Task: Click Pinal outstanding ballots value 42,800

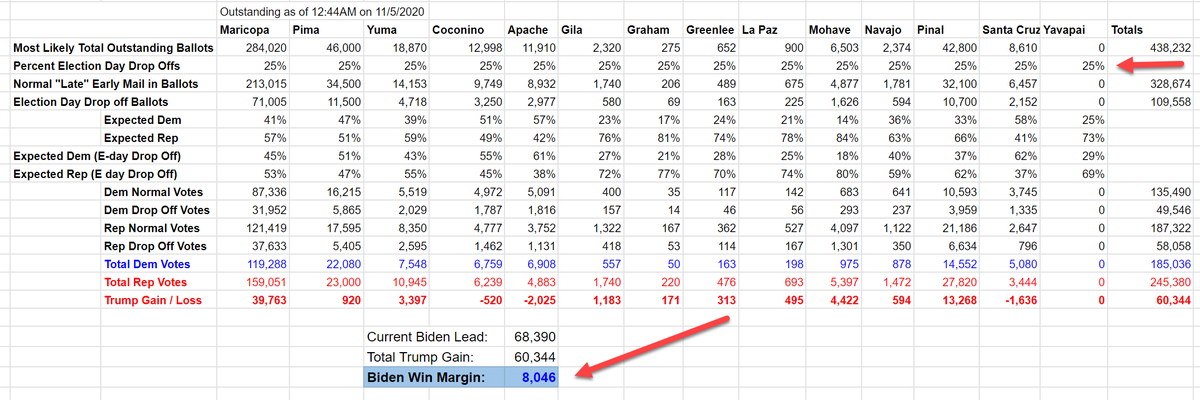Action: [x=957, y=48]
